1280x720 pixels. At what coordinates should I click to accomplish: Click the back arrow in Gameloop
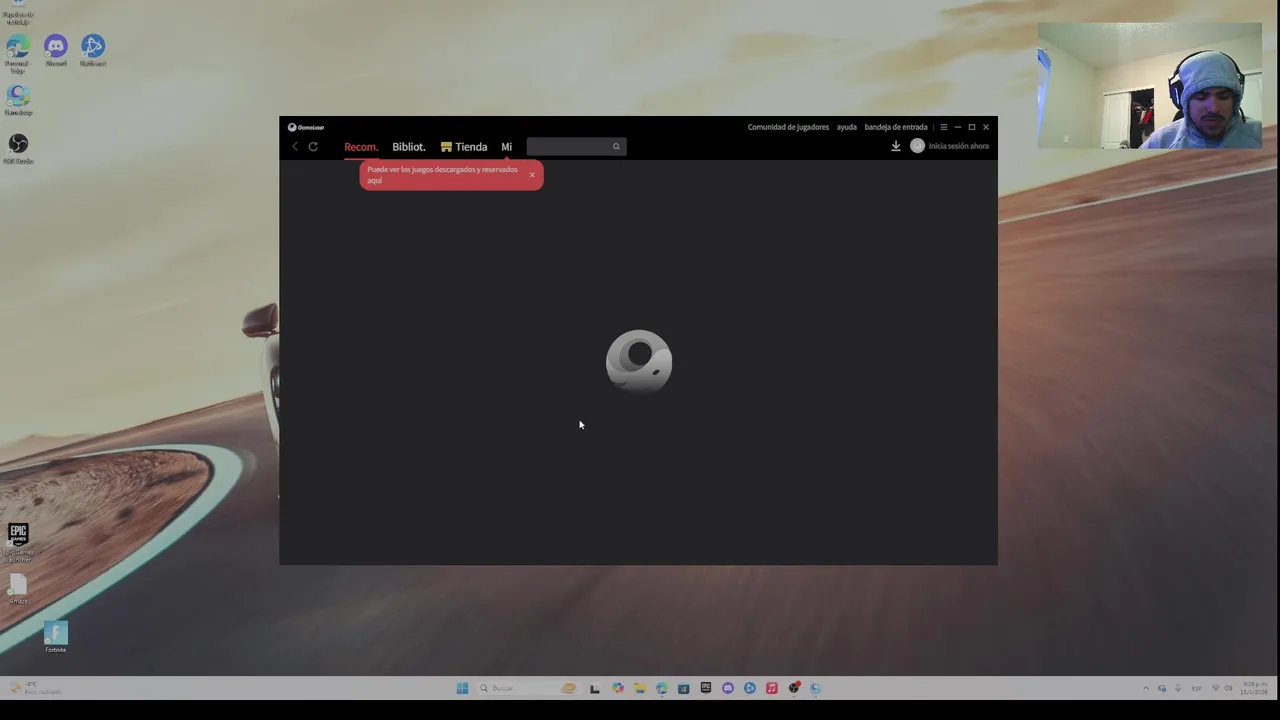[x=295, y=147]
